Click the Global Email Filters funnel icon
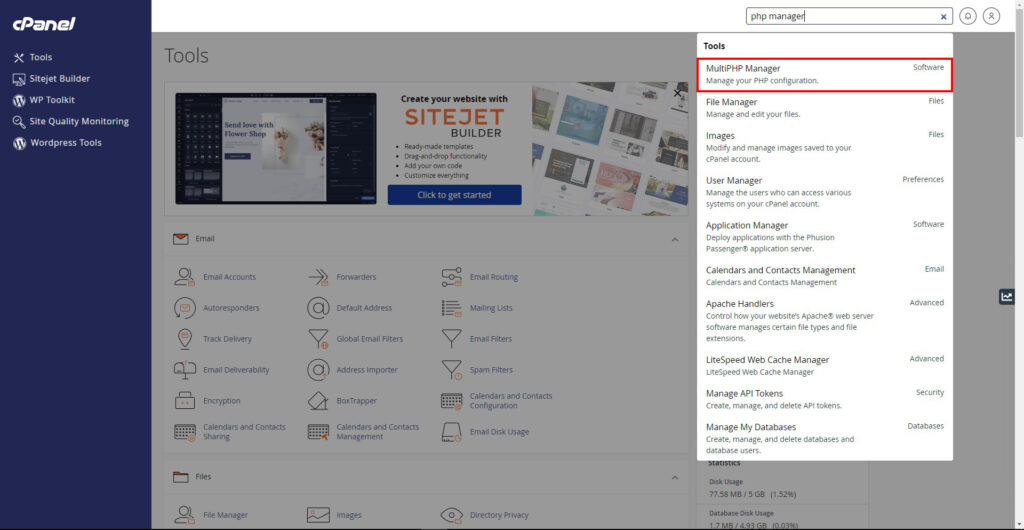 coord(318,339)
